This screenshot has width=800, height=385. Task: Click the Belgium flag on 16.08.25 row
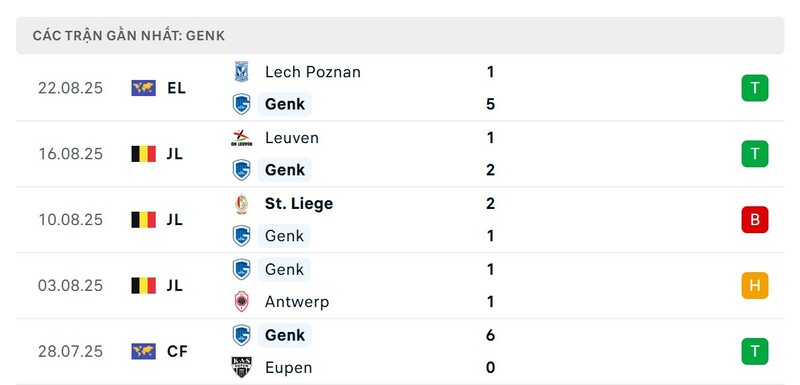[143, 154]
